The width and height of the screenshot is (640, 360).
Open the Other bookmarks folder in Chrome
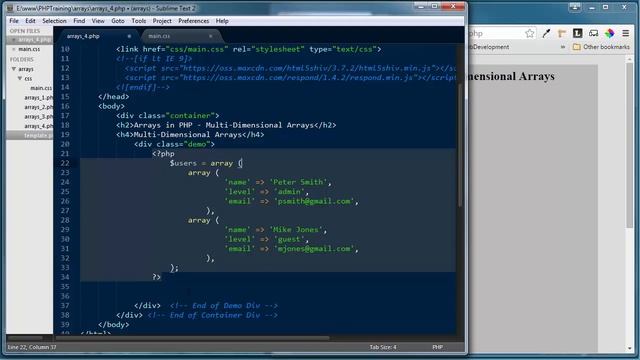pos(601,47)
